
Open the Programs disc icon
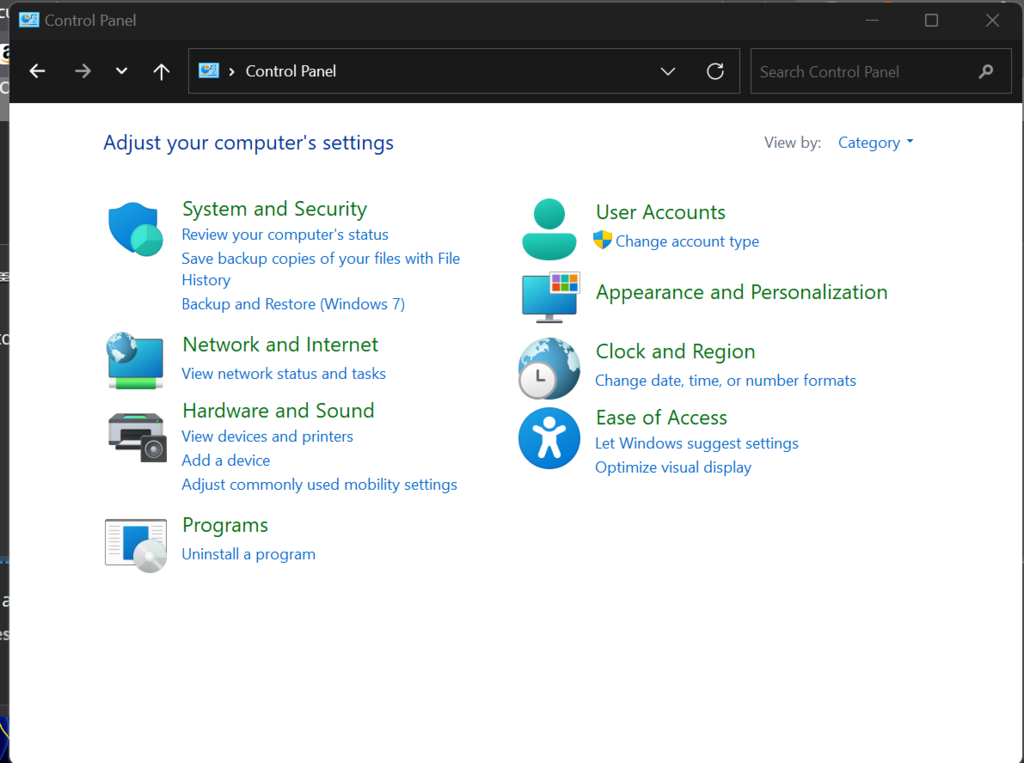pyautogui.click(x=136, y=545)
